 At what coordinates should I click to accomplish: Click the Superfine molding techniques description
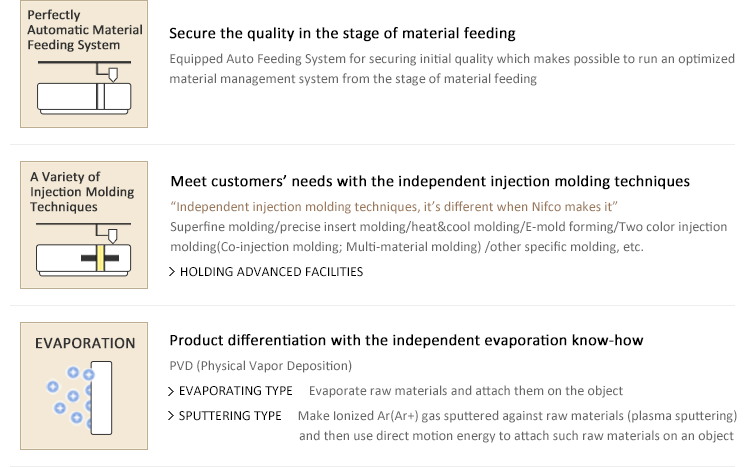coord(449,237)
